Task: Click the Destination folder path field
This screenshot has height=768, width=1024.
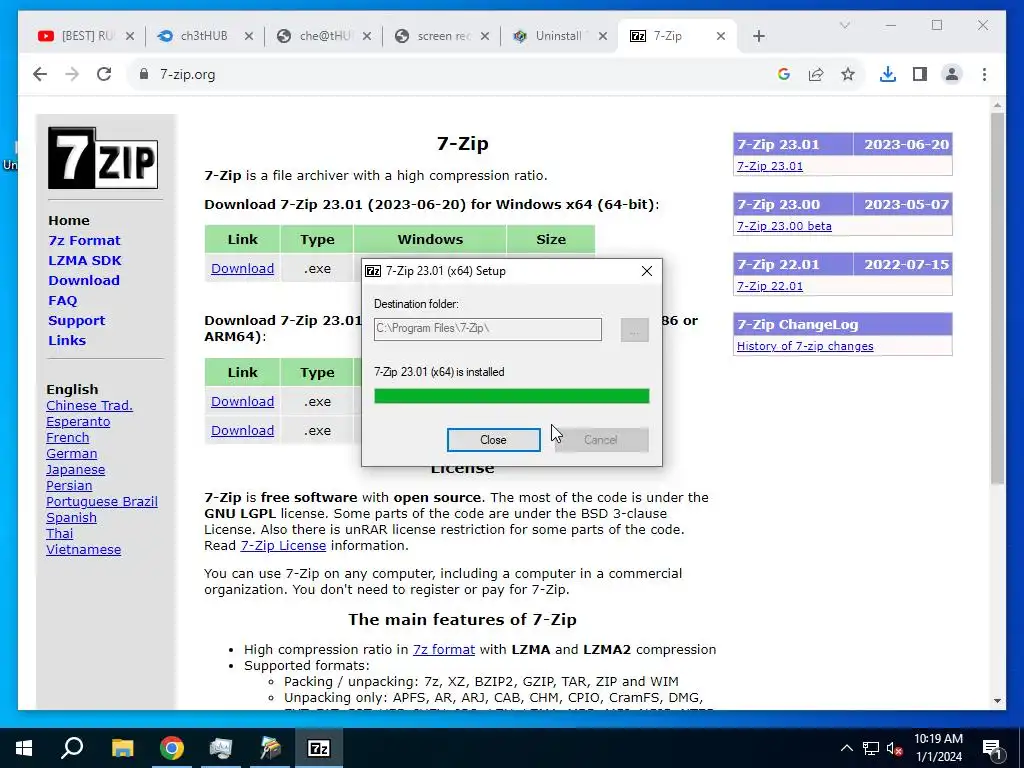Action: point(487,329)
